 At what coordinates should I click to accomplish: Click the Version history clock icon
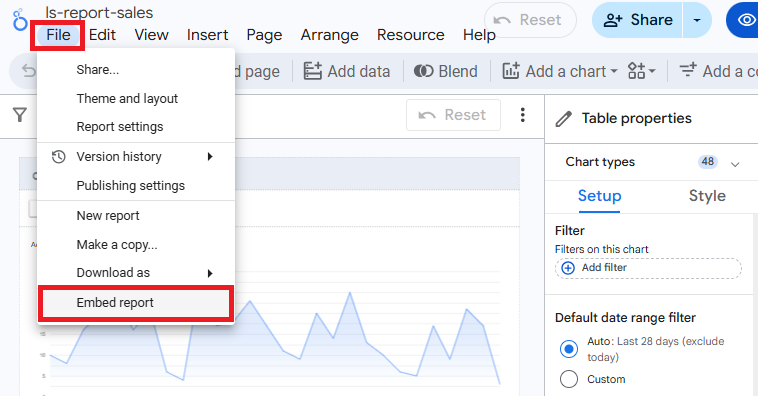pyautogui.click(x=58, y=157)
